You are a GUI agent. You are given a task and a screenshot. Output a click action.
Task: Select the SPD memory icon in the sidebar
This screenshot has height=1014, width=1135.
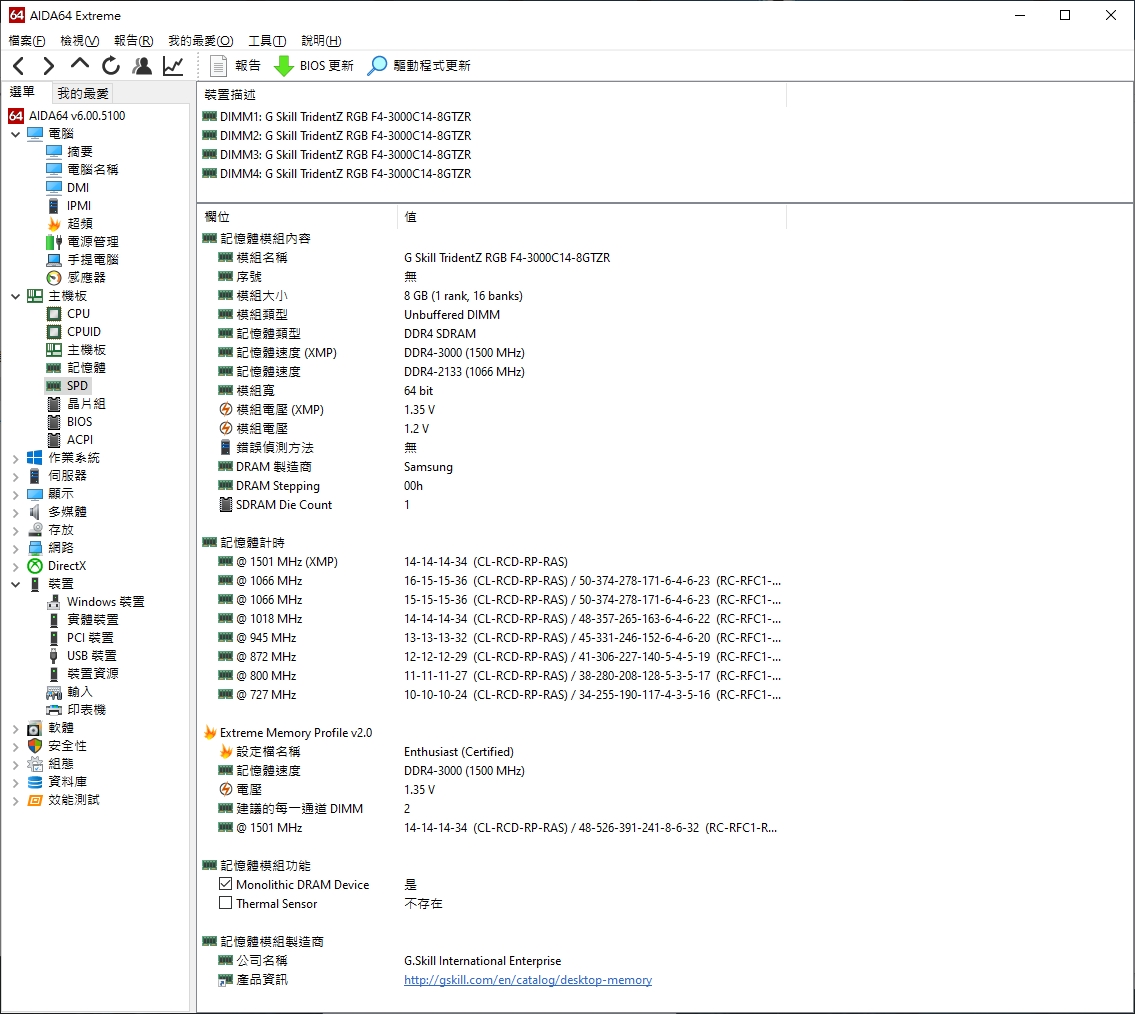pos(54,386)
